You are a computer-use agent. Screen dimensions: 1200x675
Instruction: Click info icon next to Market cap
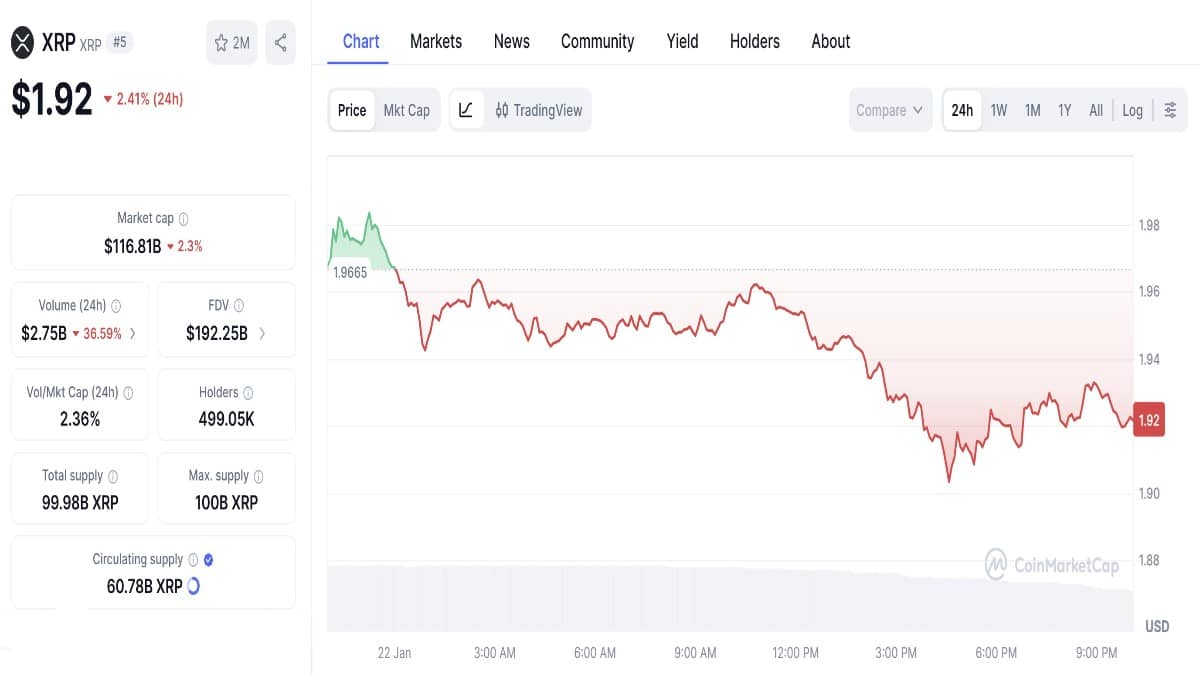[183, 219]
